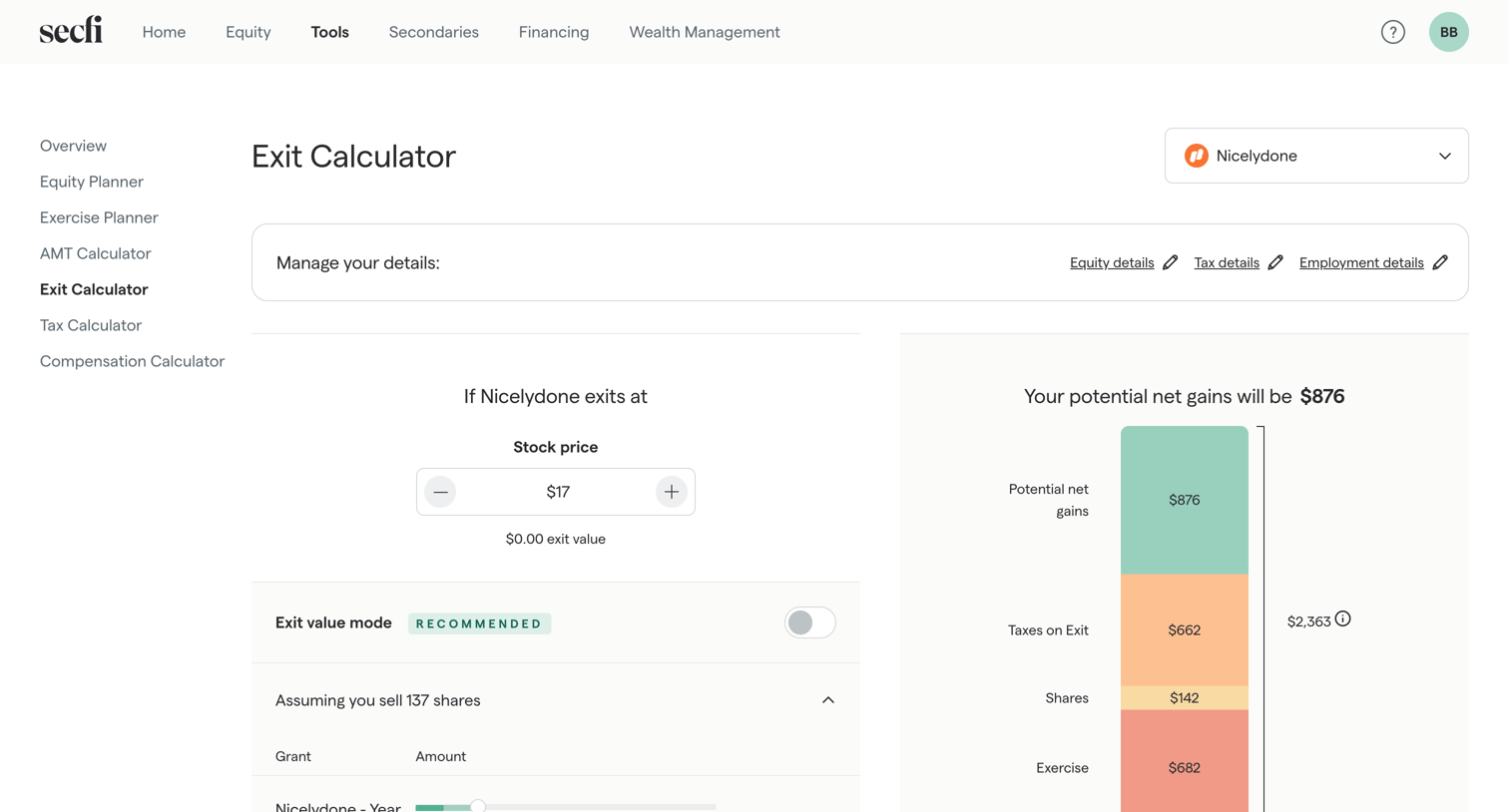This screenshot has width=1509, height=812.
Task: Click the green Potential net gains bar segment
Action: [x=1185, y=500]
